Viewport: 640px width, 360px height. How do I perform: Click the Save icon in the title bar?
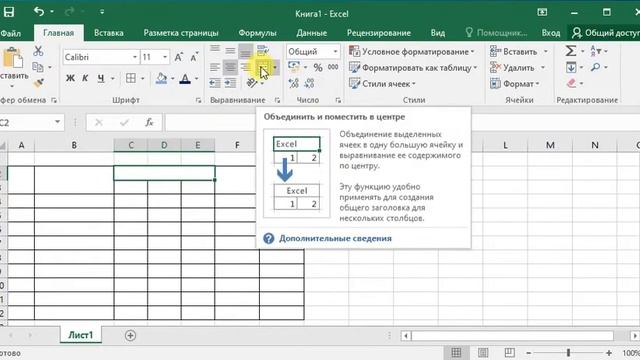pos(9,12)
